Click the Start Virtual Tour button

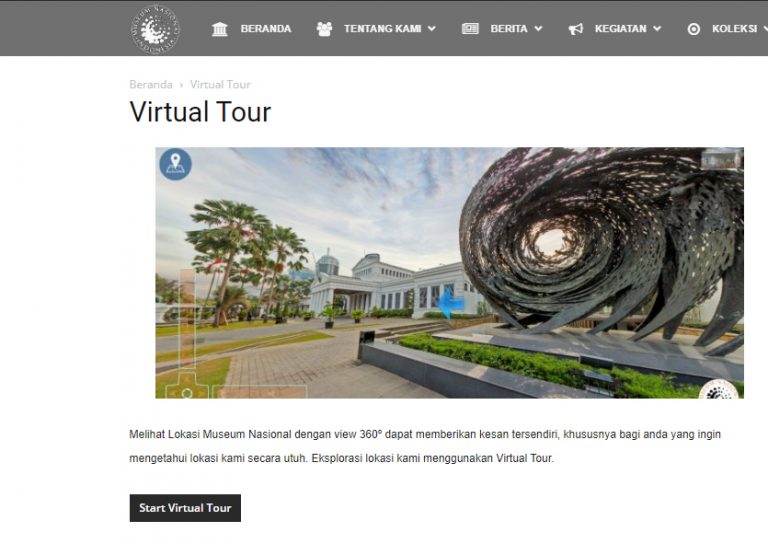[185, 508]
